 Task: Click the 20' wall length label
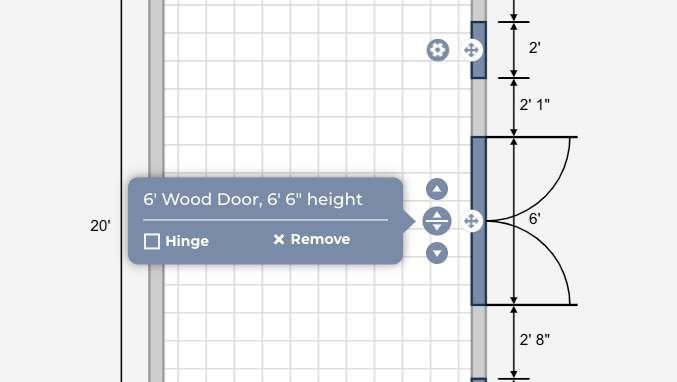(x=100, y=226)
